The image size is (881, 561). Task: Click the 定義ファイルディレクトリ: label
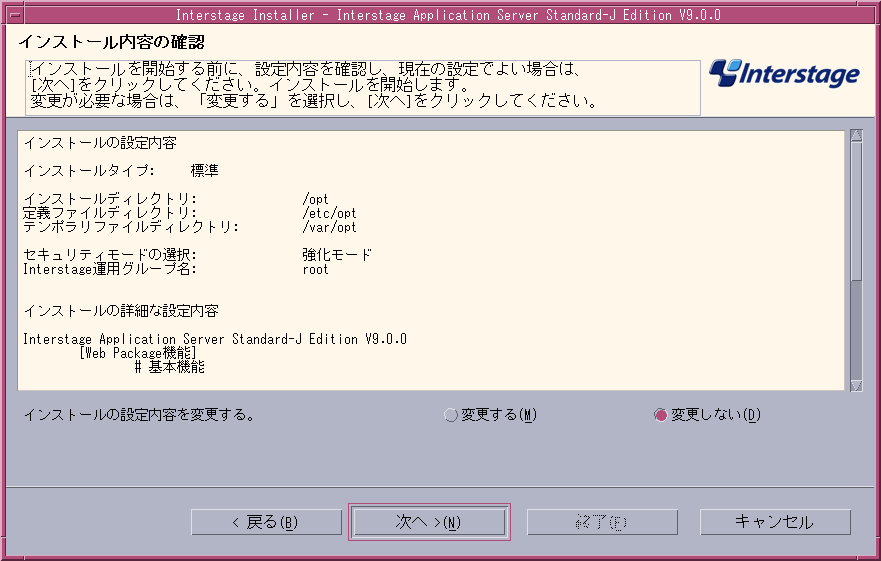(110, 213)
